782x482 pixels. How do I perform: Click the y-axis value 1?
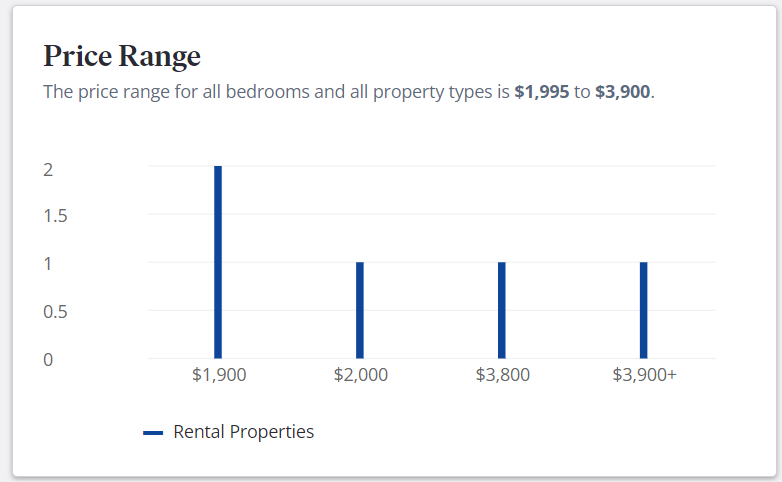pos(47,264)
